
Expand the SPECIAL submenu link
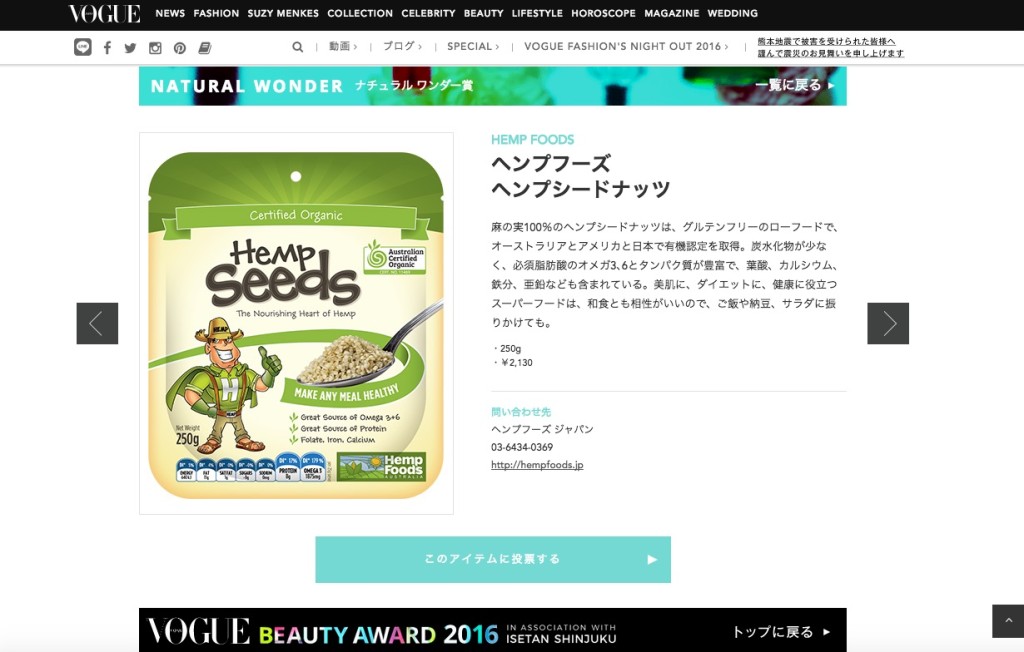[x=473, y=46]
